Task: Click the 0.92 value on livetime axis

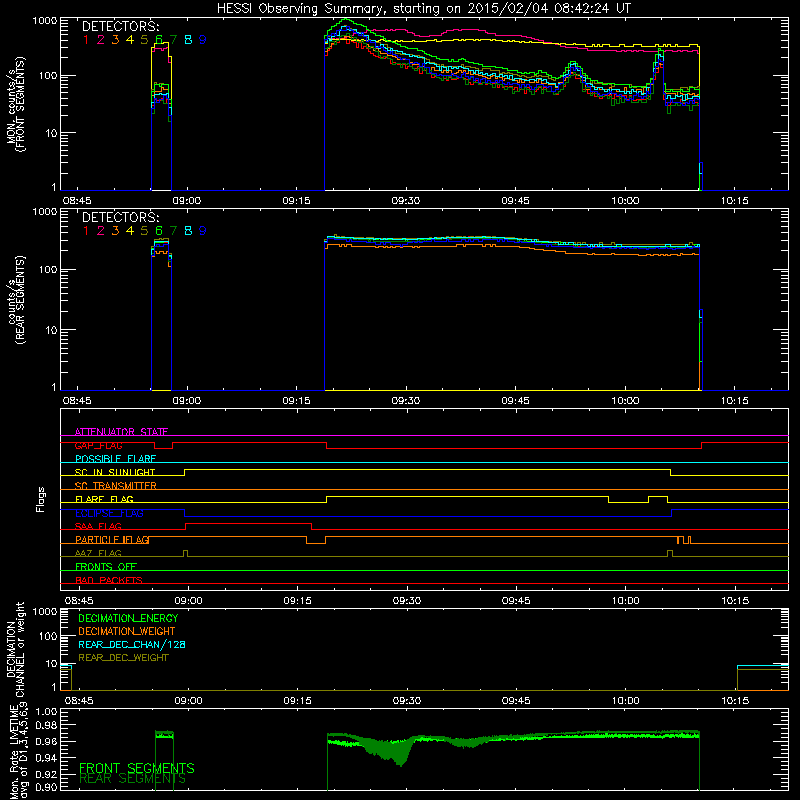Action: click(46, 772)
